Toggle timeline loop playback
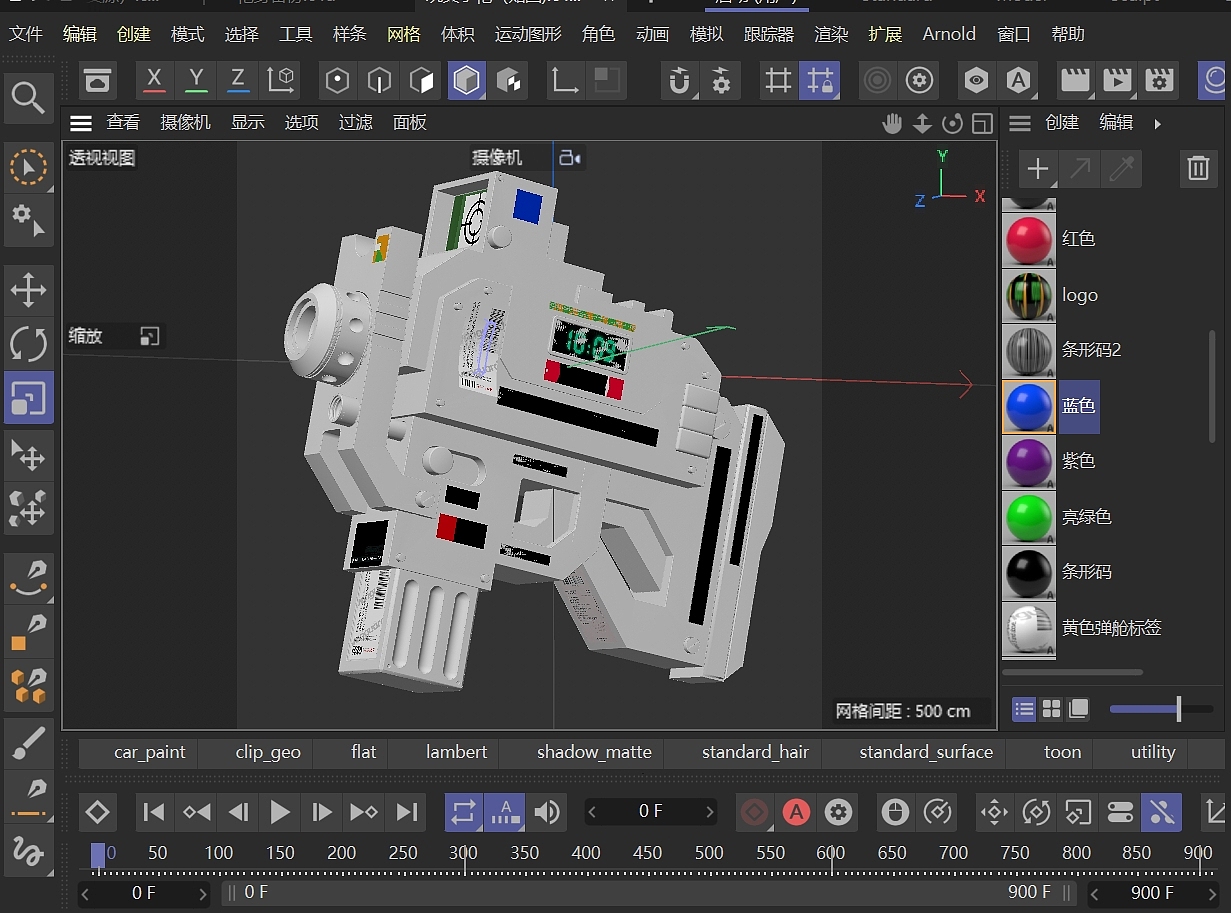Image resolution: width=1231 pixels, height=913 pixels. coord(463,812)
